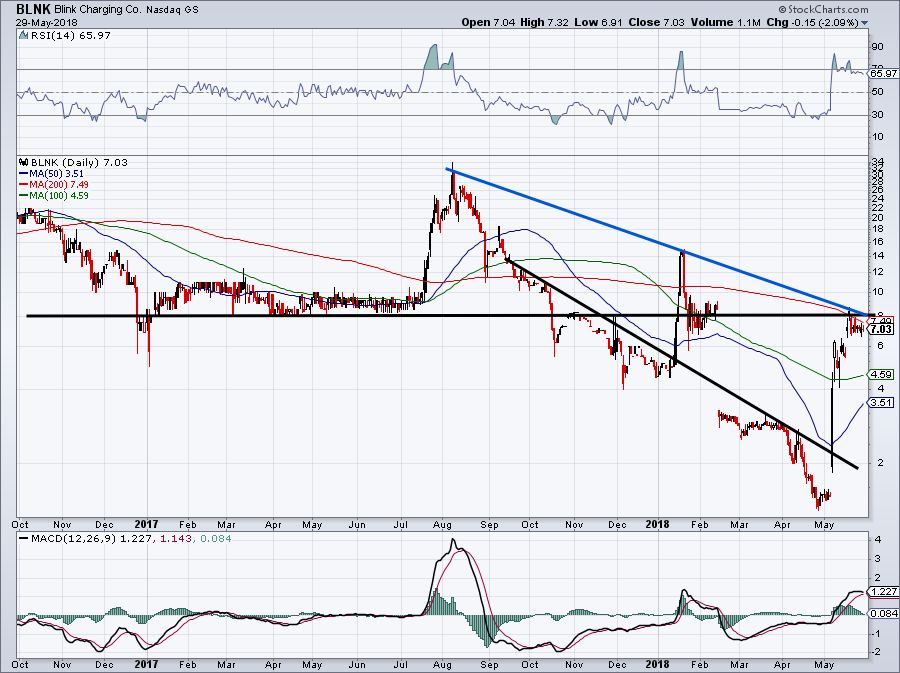Viewport: 900px width, 673px height.
Task: Click the 2017 label on price panel axis
Action: pos(146,524)
